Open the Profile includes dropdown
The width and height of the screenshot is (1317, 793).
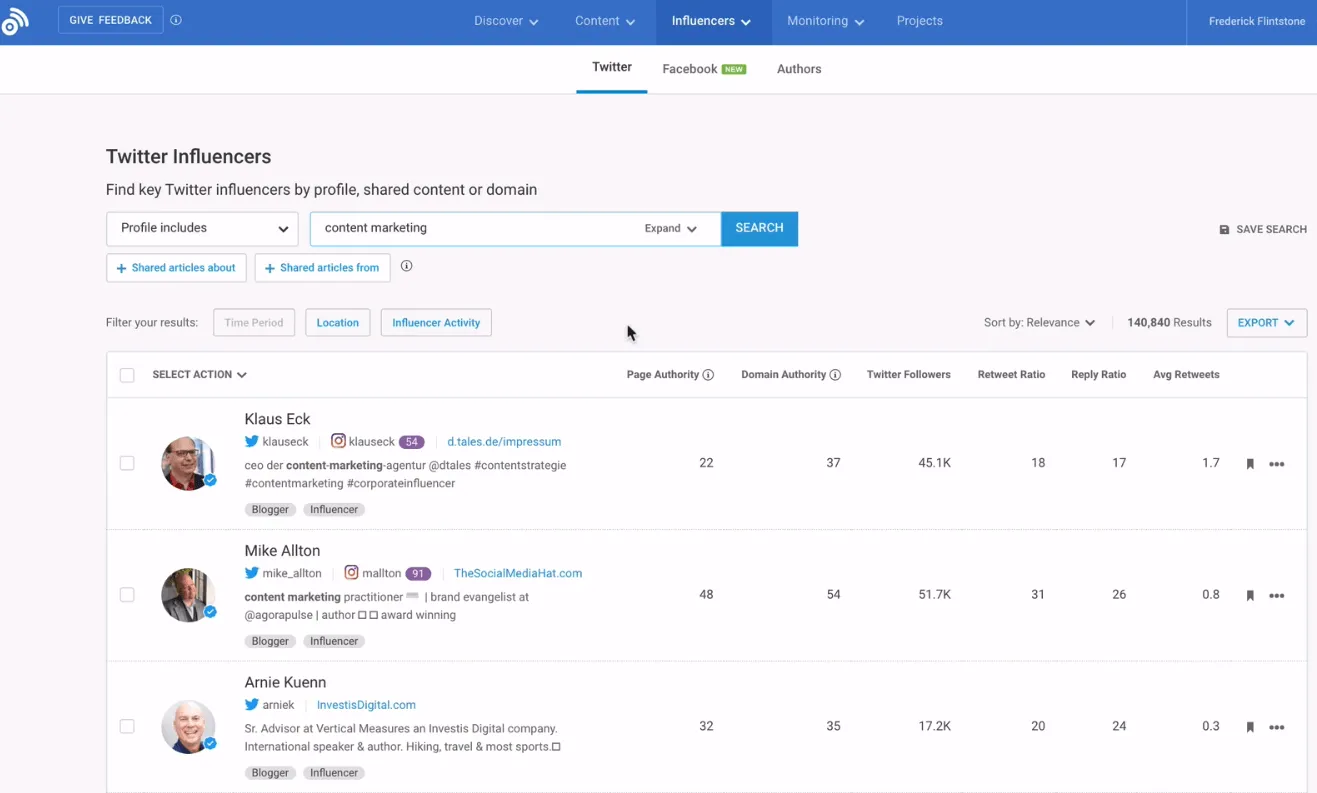click(202, 228)
